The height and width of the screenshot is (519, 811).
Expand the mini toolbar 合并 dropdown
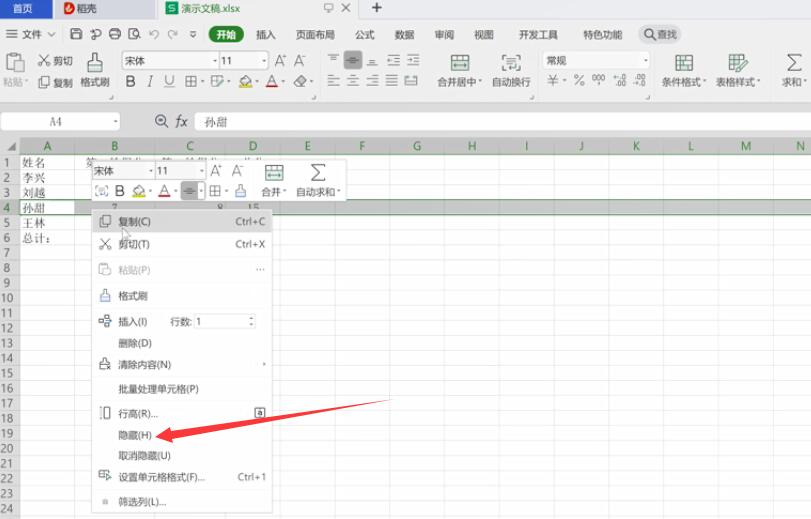(x=284, y=191)
